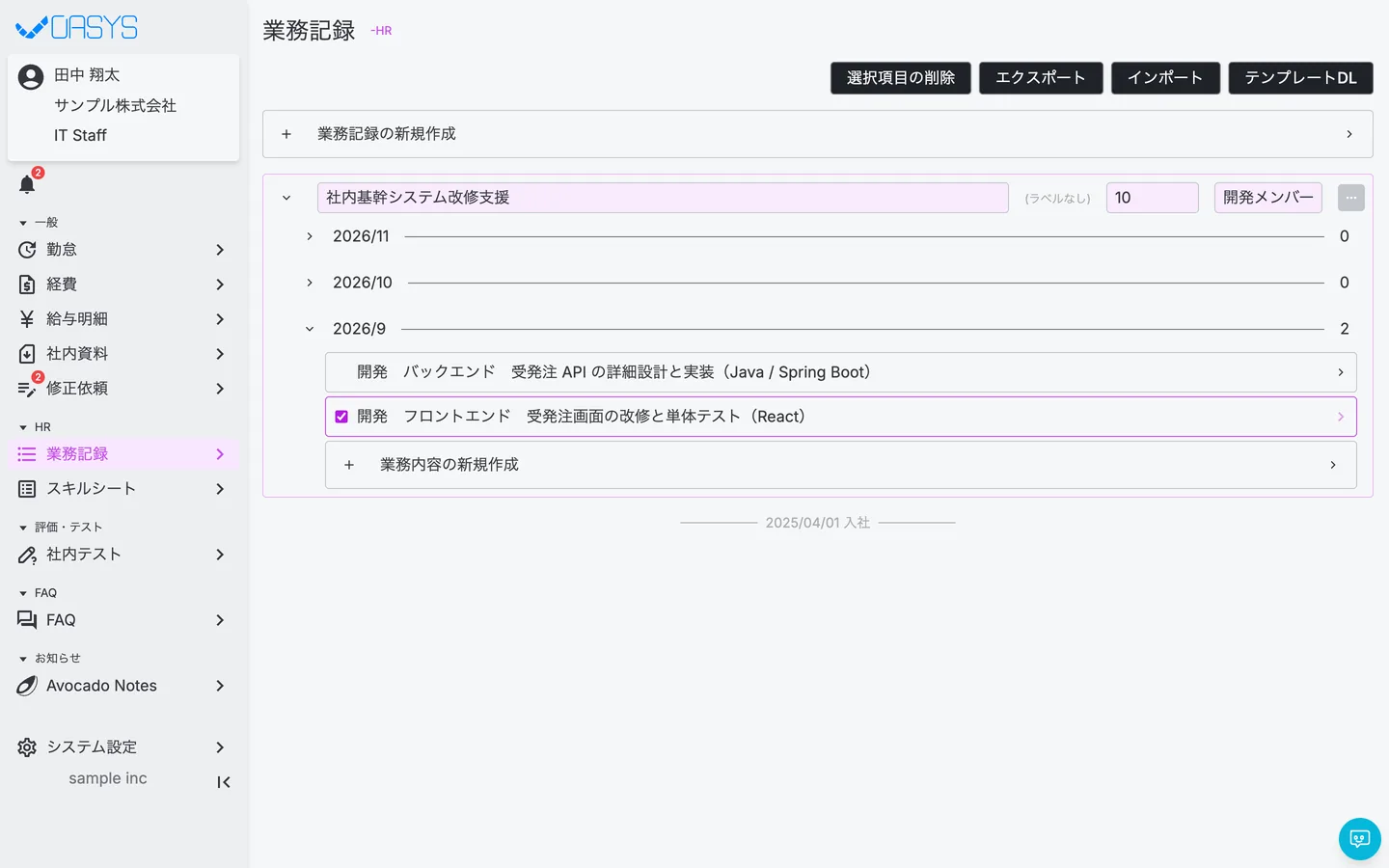The image size is (1389, 868).
Task: Uncheck the フロントエンド record checkbox
Action: 341,417
